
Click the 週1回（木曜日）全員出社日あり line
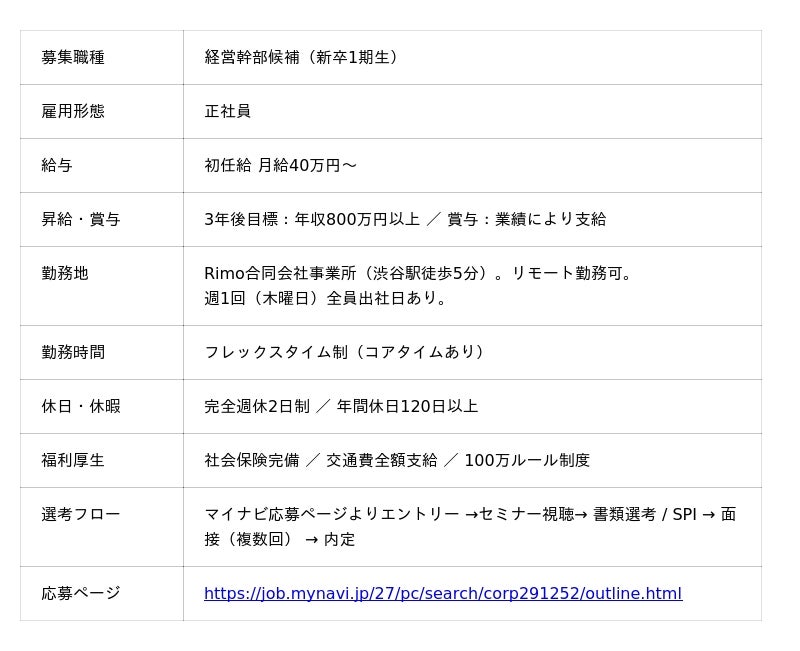click(x=327, y=298)
